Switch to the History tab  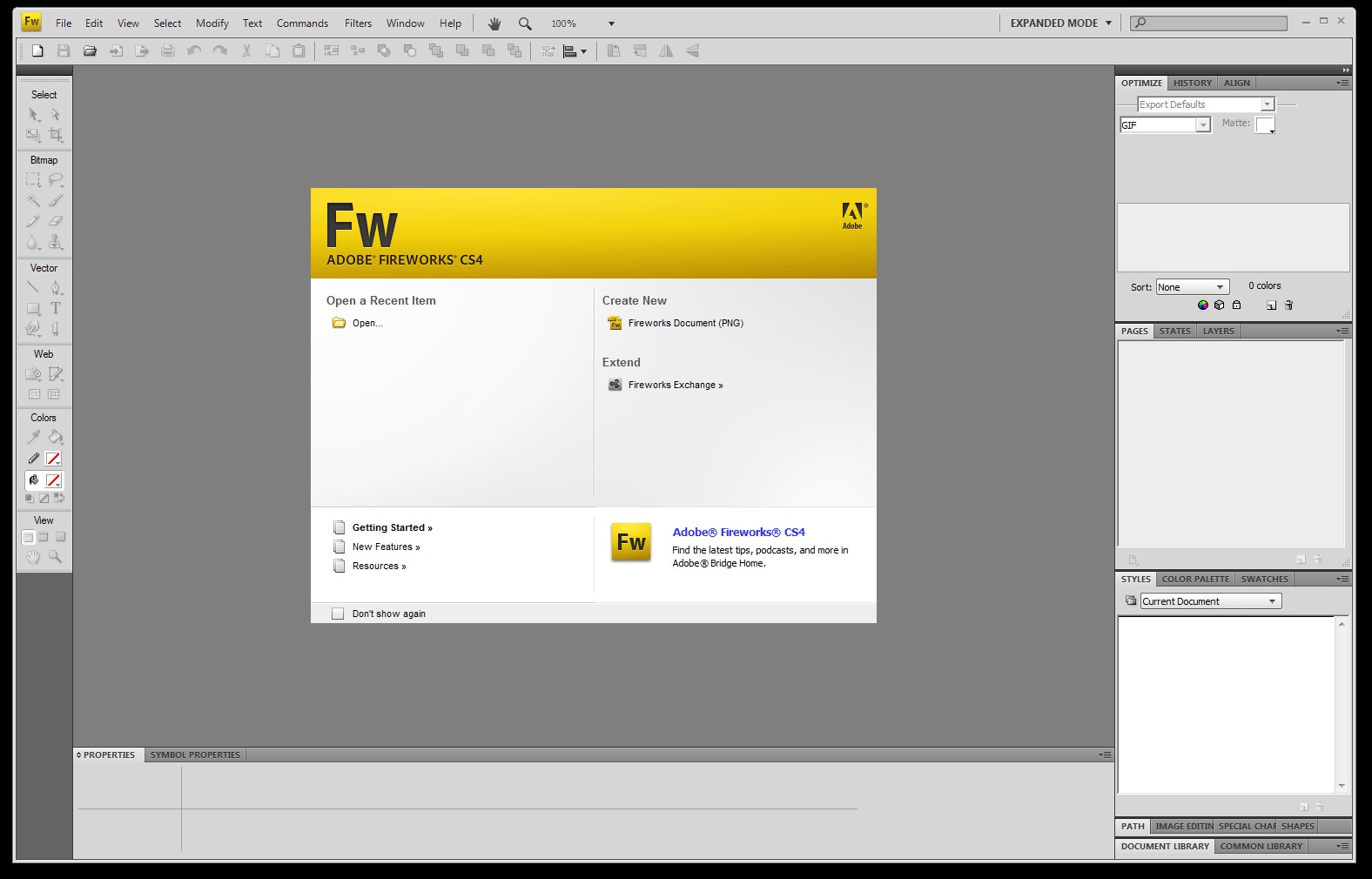tap(1192, 84)
